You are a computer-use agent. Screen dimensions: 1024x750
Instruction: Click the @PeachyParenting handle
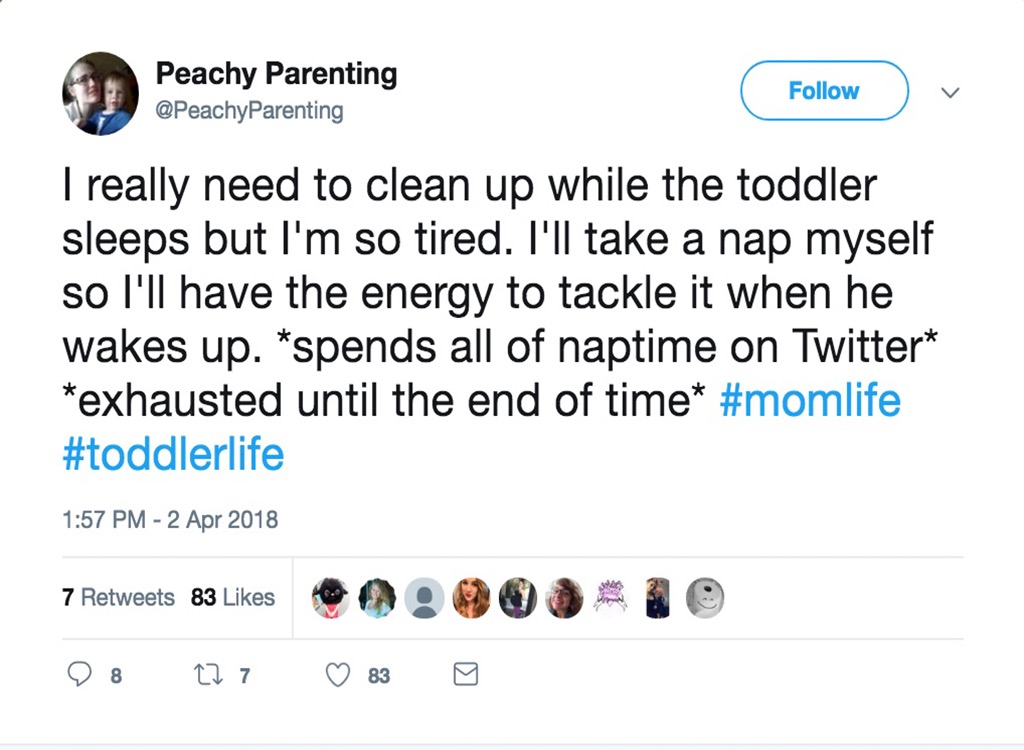[249, 111]
